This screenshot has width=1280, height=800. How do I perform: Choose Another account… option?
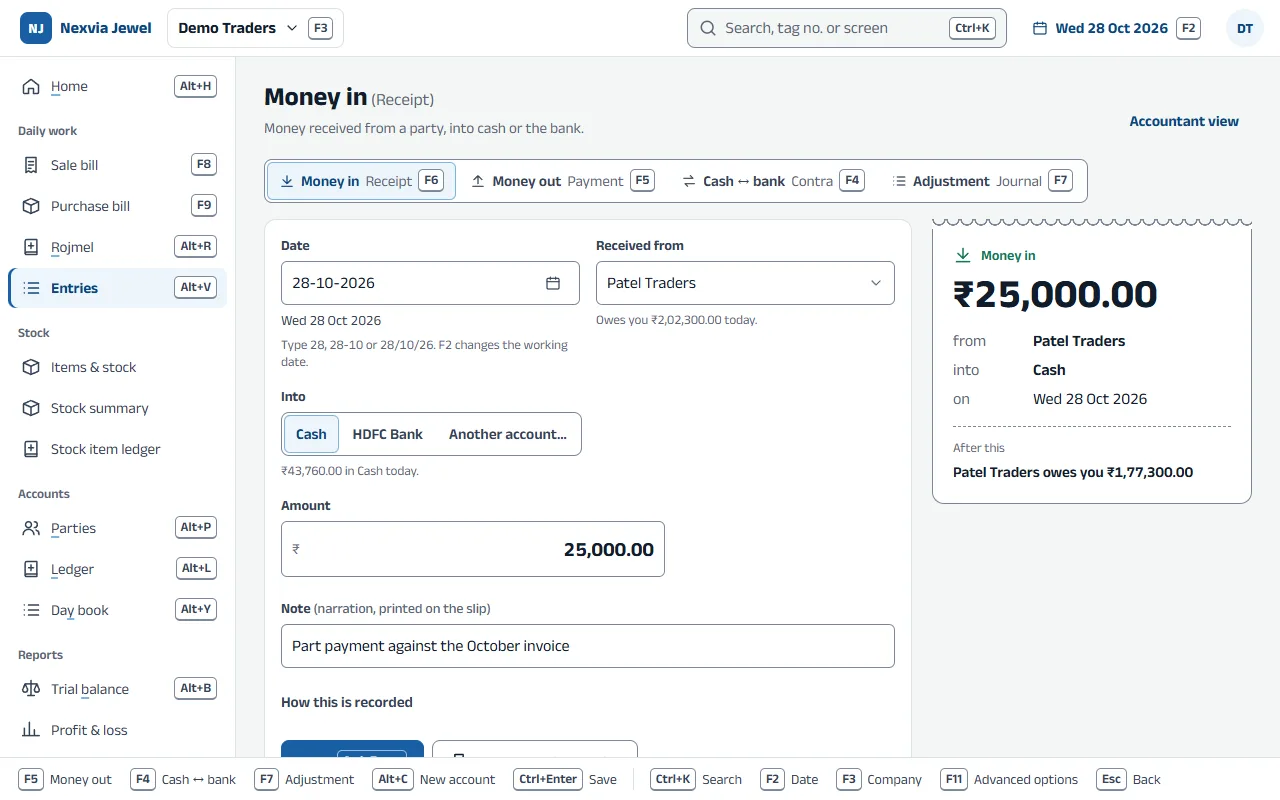tap(508, 434)
